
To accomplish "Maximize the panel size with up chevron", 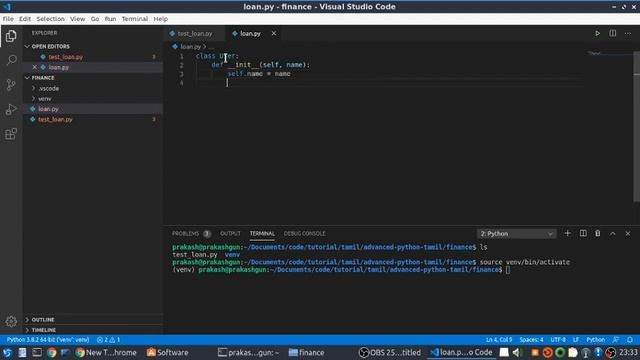I will (613, 233).
